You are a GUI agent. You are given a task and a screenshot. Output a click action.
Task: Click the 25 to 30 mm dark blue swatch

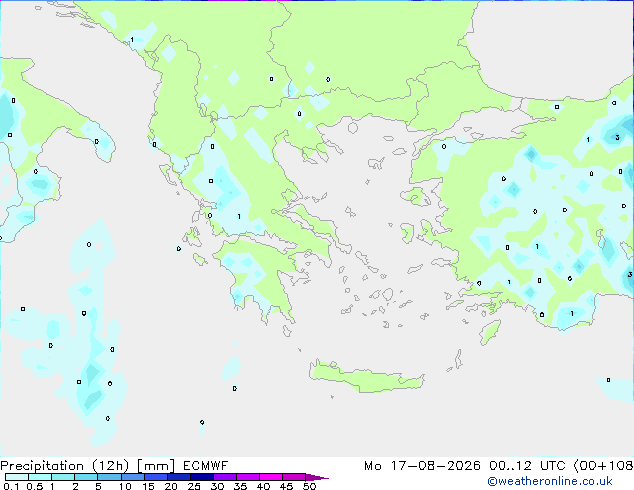click(x=202, y=477)
